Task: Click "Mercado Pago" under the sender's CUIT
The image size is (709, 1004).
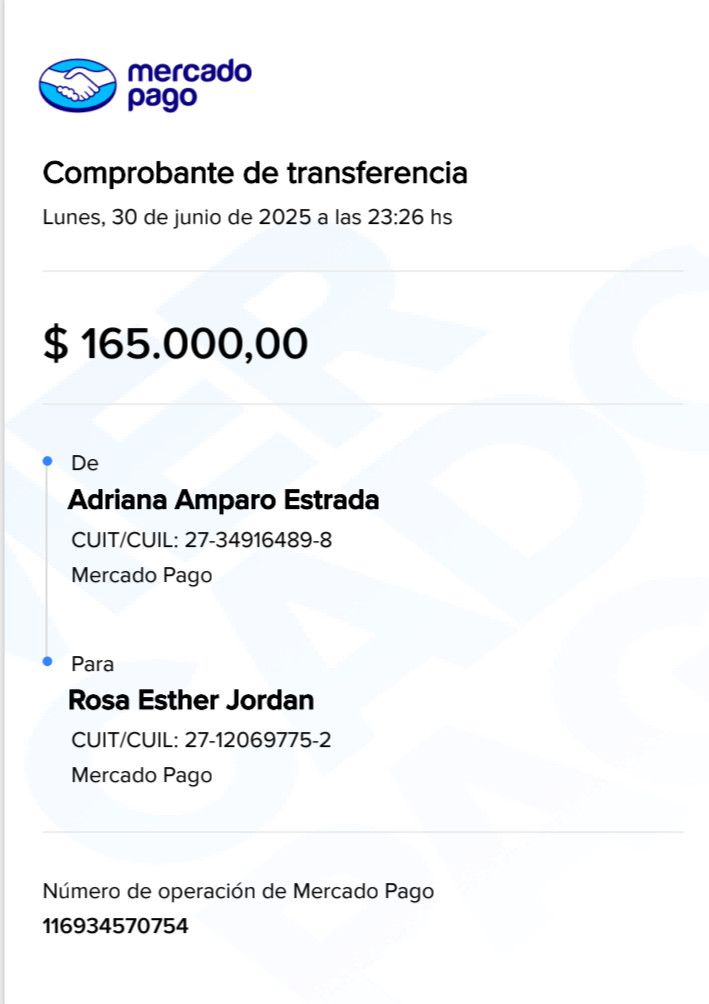Action: [x=142, y=575]
